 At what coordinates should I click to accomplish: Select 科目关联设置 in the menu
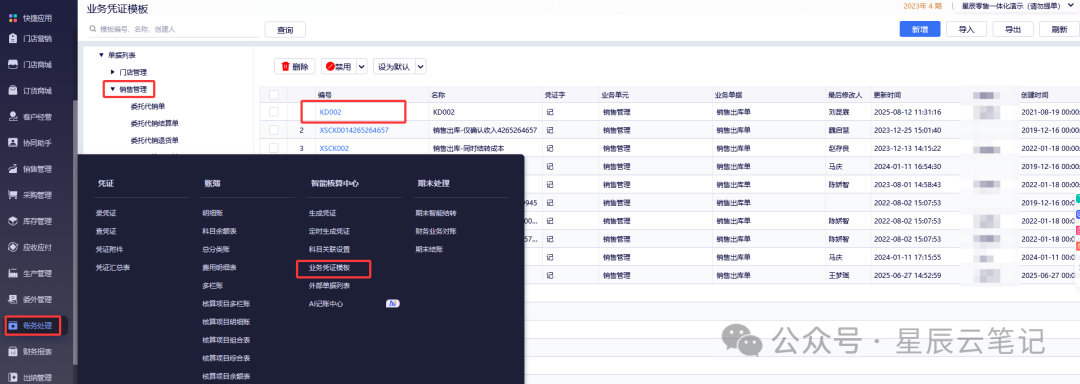pos(329,249)
